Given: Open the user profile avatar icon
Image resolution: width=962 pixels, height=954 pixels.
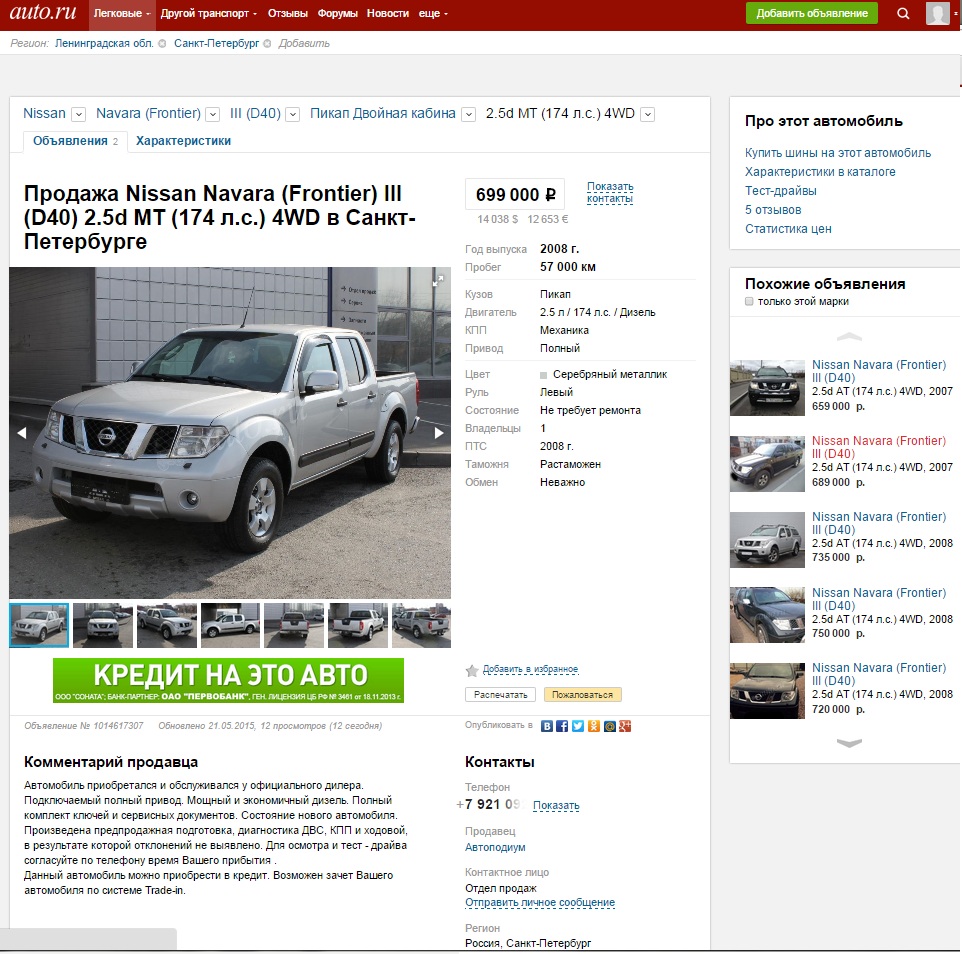Looking at the screenshot, I should pyautogui.click(x=937, y=13).
